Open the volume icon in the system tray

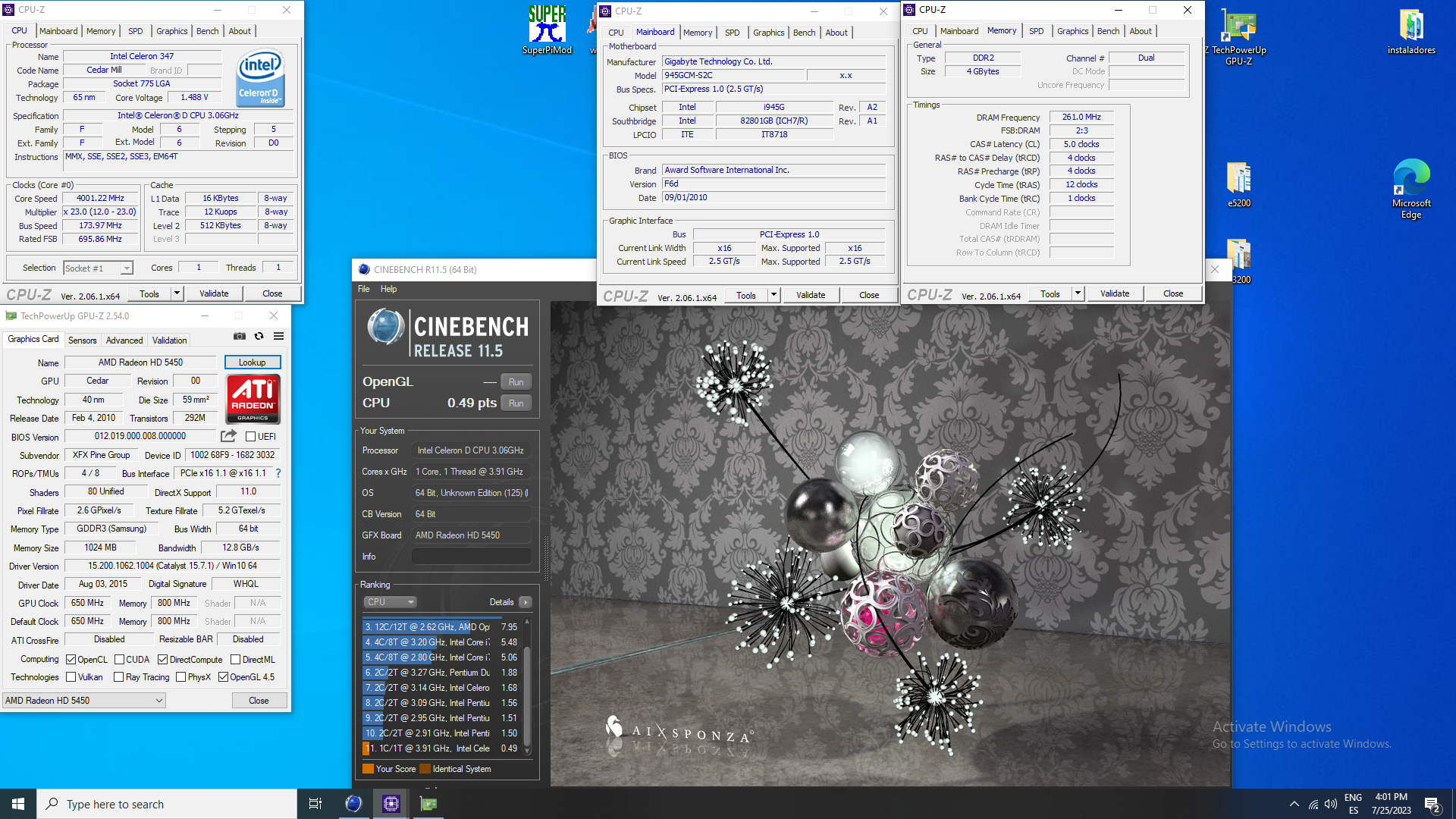coord(1331,805)
